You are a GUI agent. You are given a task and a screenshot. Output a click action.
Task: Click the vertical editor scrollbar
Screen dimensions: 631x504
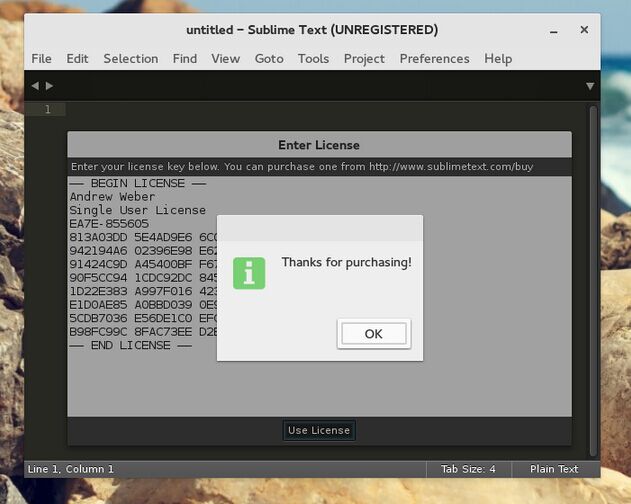click(593, 281)
